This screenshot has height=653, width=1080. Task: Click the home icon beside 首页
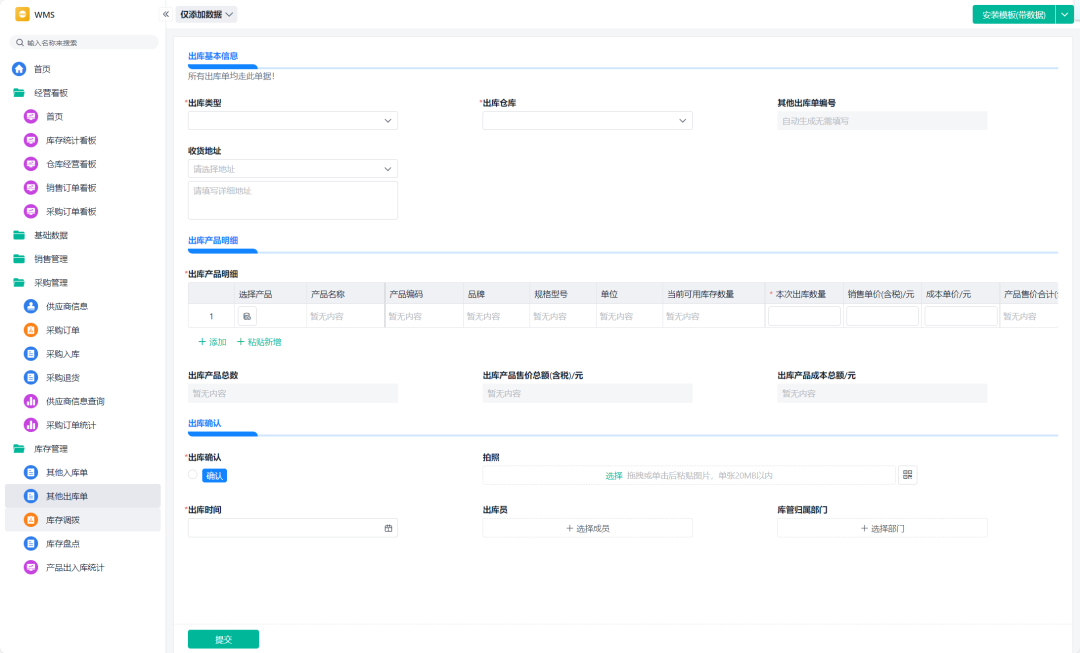[x=19, y=69]
